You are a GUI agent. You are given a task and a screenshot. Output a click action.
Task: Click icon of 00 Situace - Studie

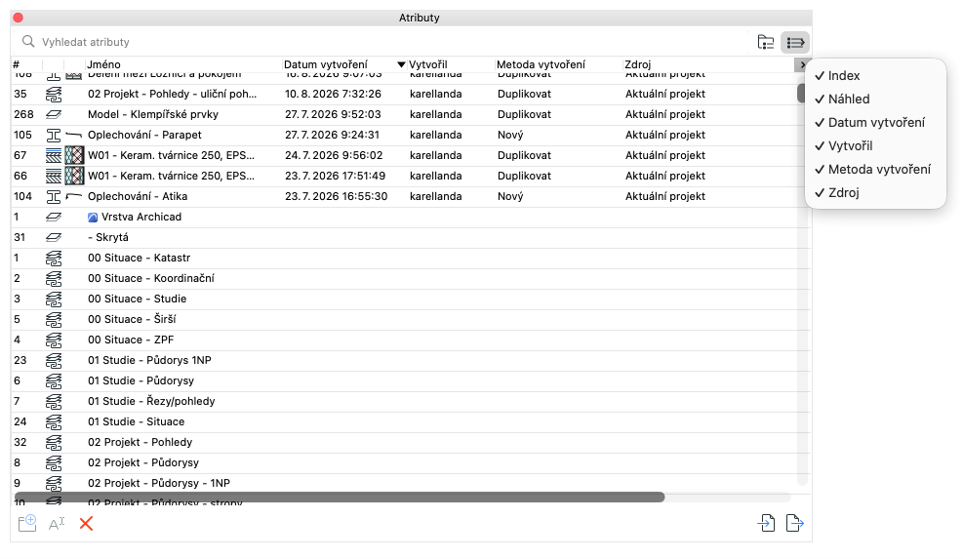tap(54, 299)
